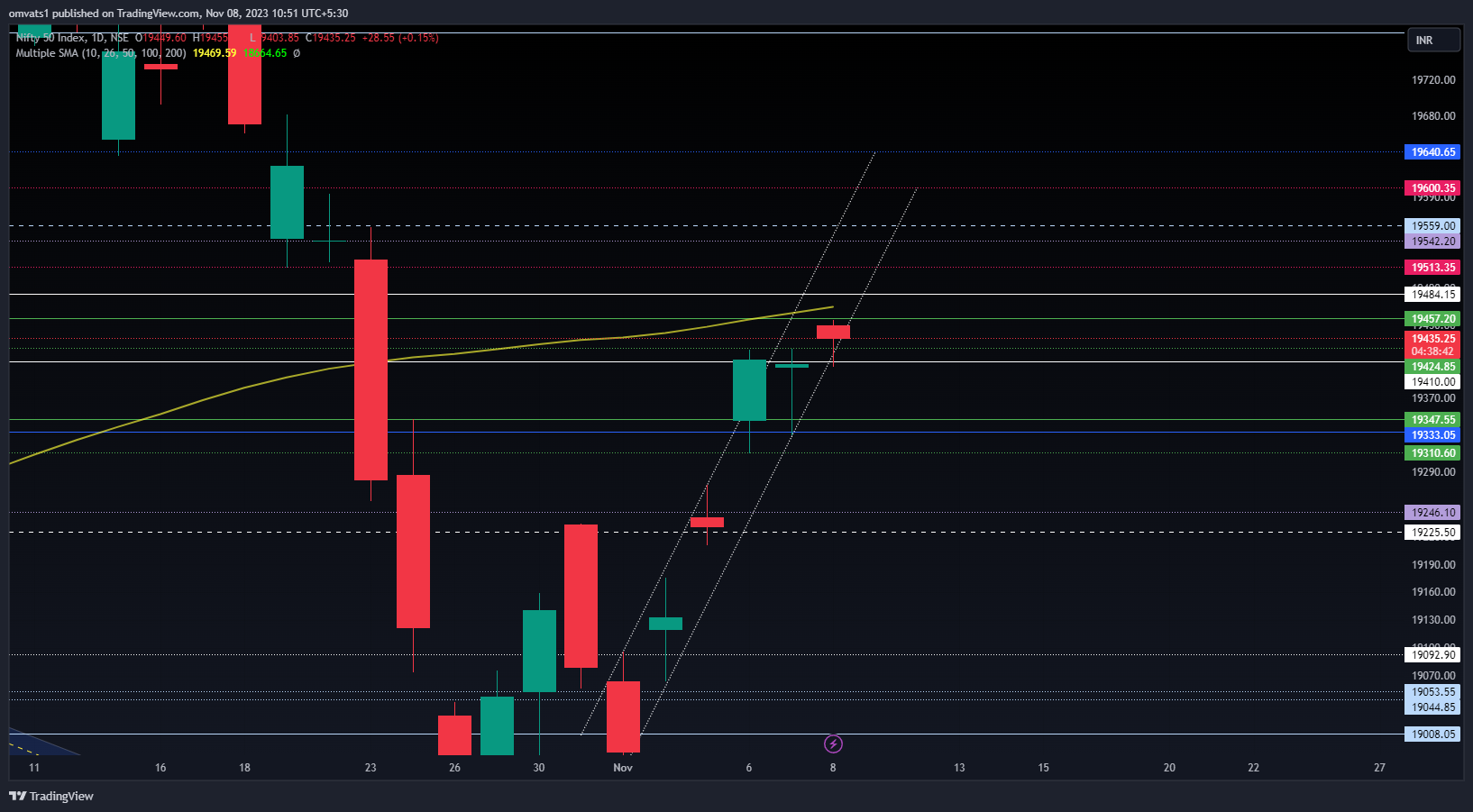Select the green 19310.60 price label
The height and width of the screenshot is (812, 1473).
1432,453
